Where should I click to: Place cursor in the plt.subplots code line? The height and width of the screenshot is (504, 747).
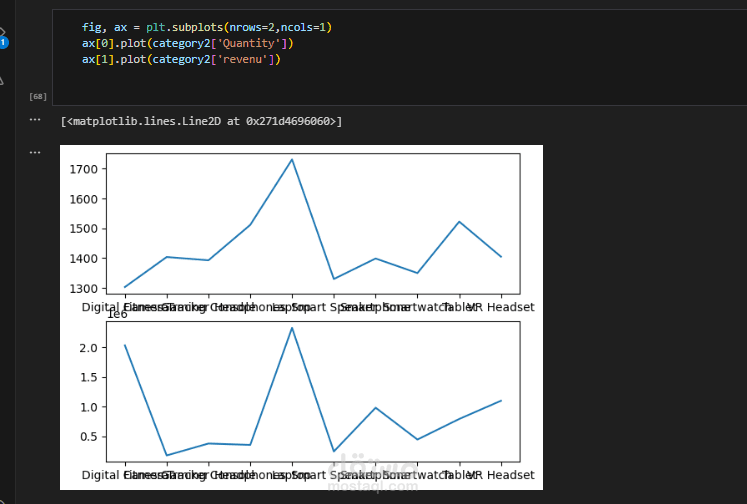point(200,28)
